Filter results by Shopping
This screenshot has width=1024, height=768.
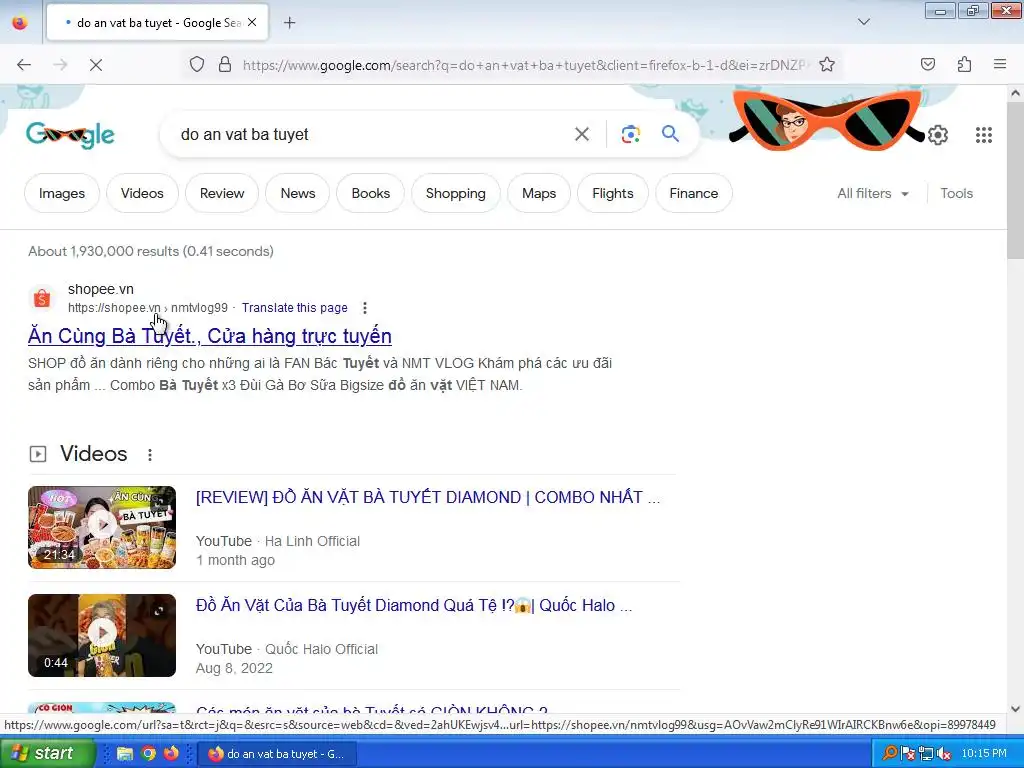[456, 193]
